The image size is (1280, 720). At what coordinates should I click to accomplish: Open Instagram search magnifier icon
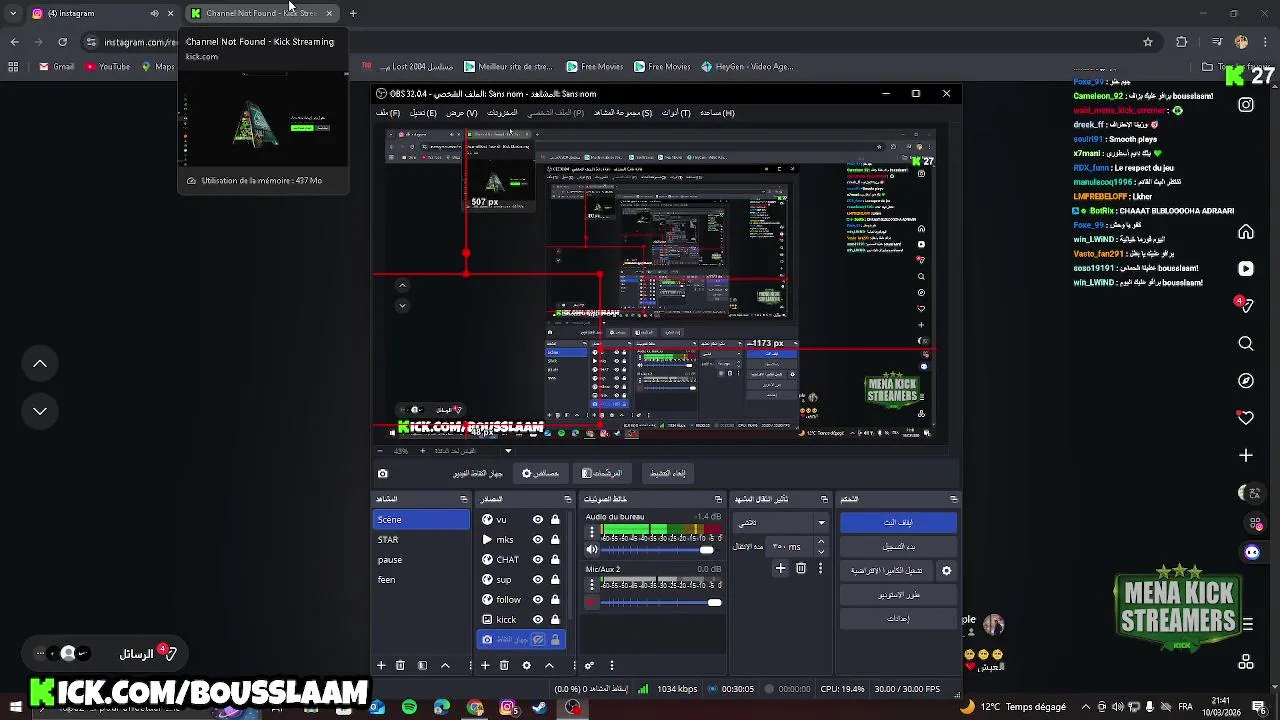(1246, 344)
